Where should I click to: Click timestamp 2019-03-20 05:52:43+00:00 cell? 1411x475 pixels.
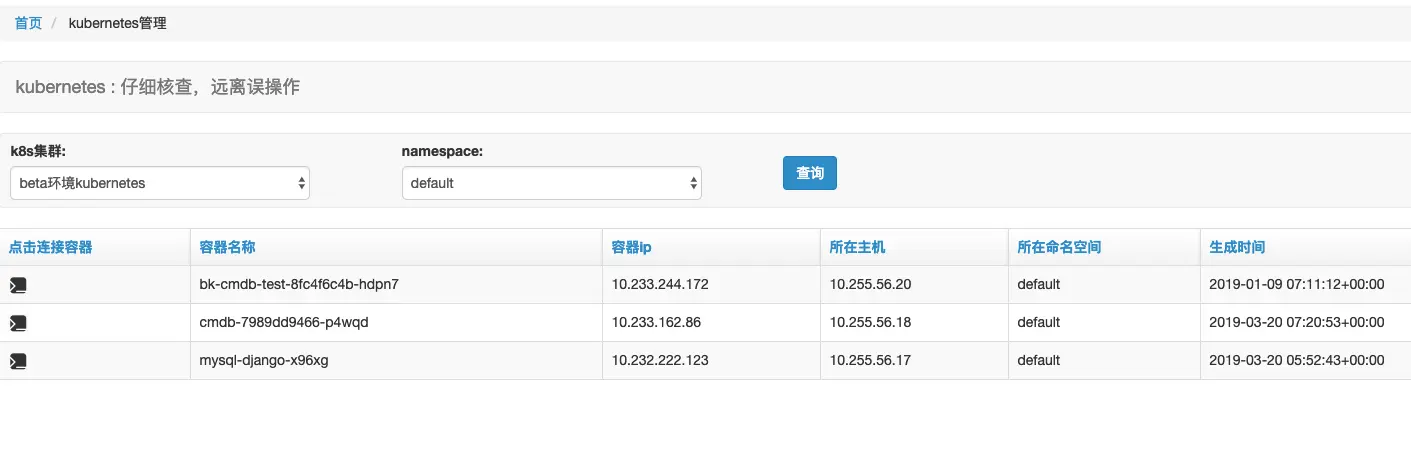click(1297, 360)
